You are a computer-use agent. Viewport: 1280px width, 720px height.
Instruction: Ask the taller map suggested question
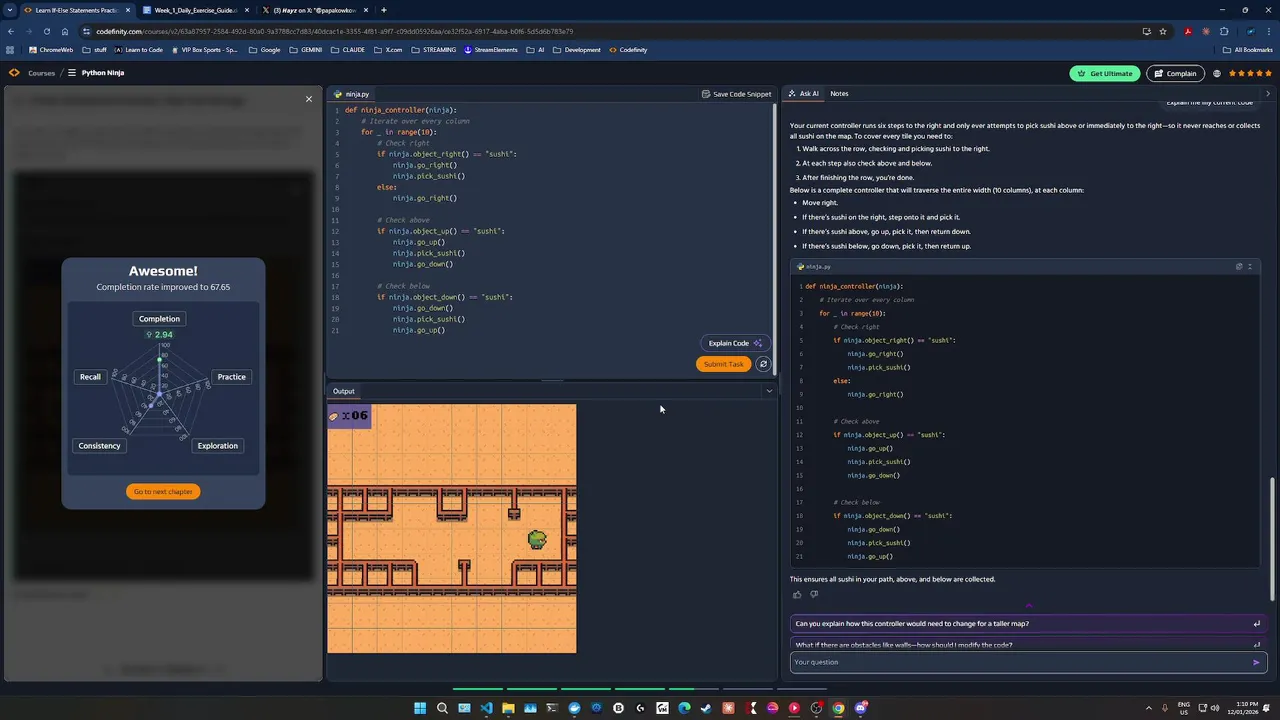(1027, 624)
